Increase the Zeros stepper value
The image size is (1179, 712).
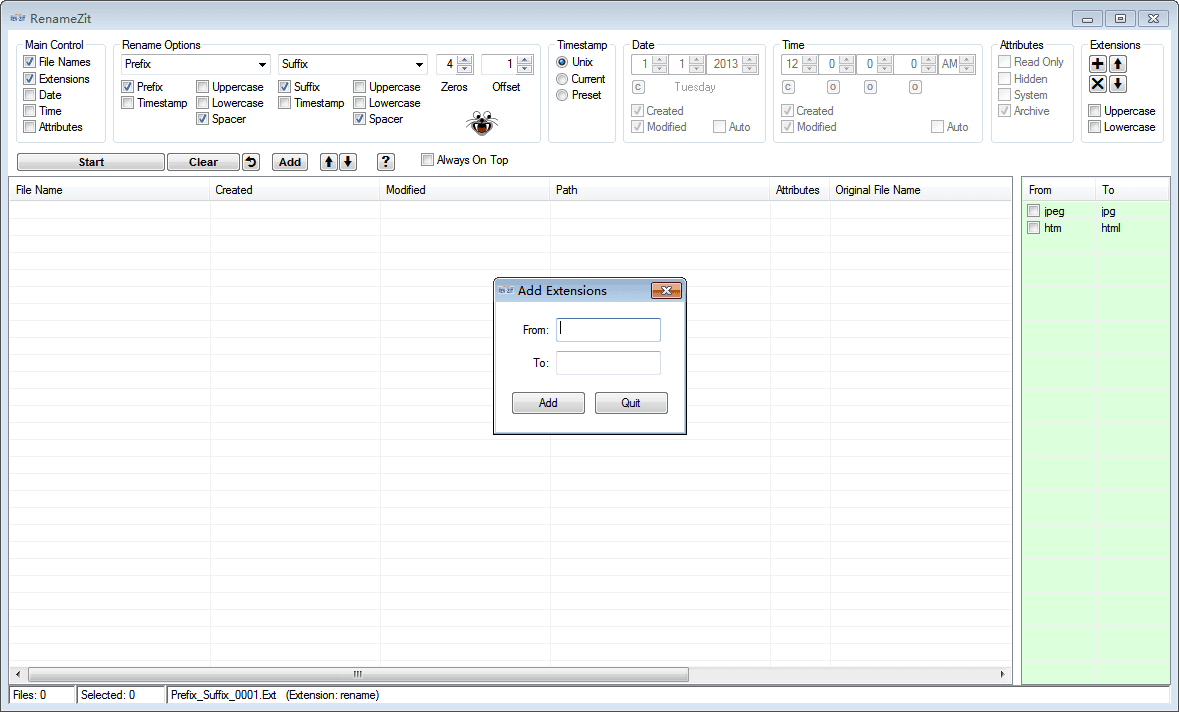[465, 59]
